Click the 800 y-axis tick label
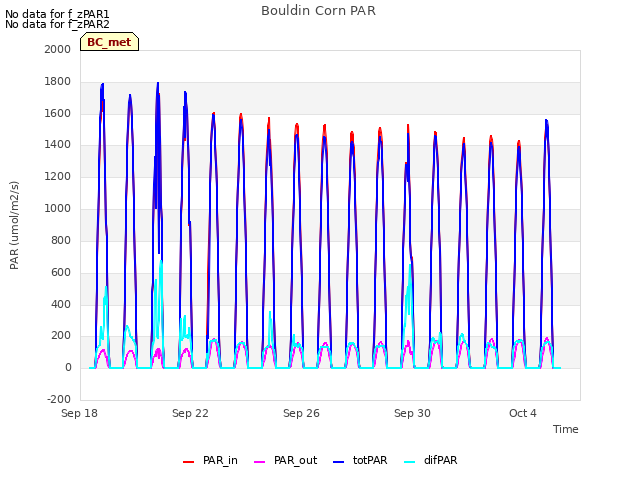Image resolution: width=640 pixels, height=480 pixels. [61, 240]
